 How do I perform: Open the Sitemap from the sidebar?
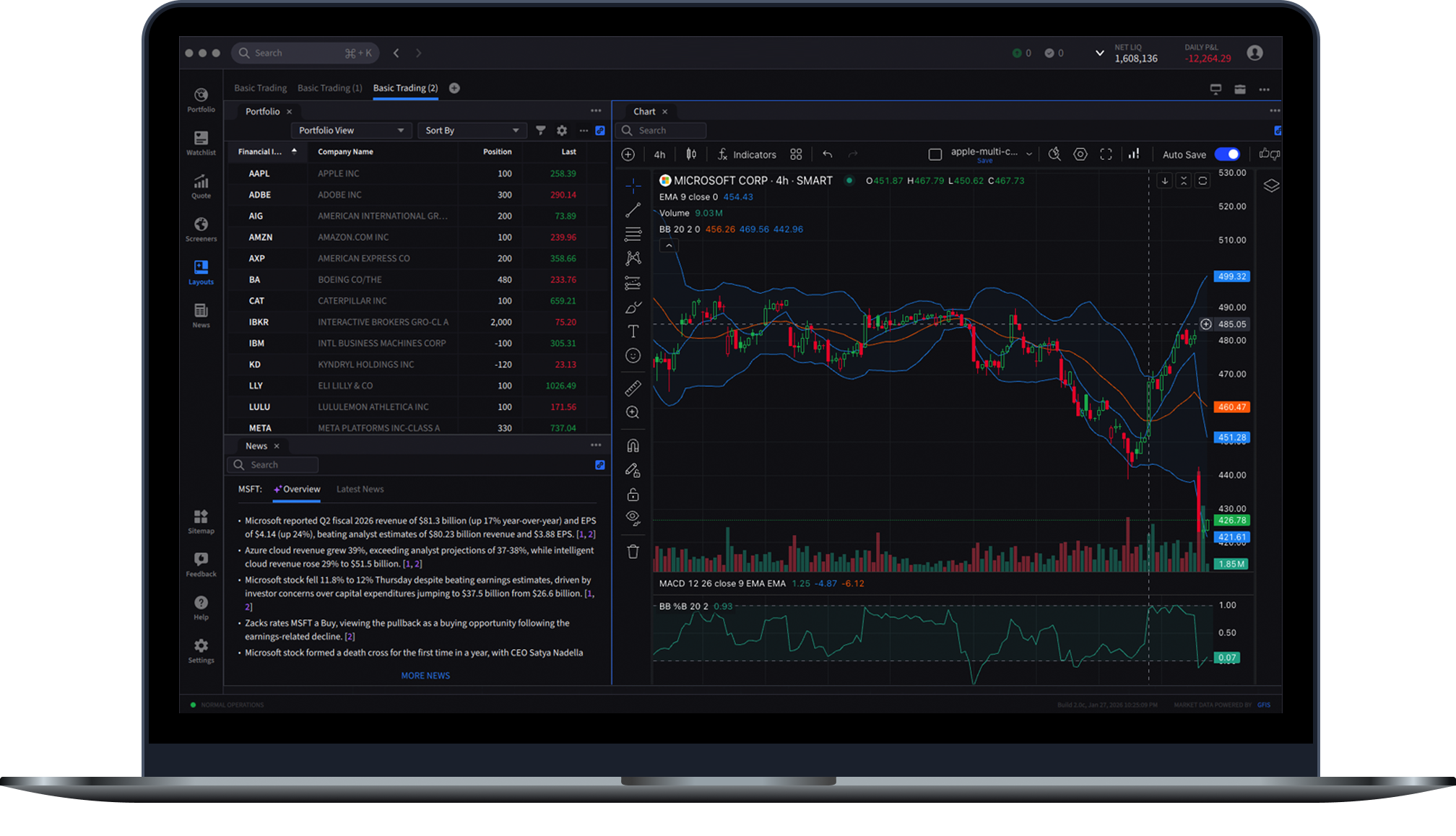tap(201, 521)
